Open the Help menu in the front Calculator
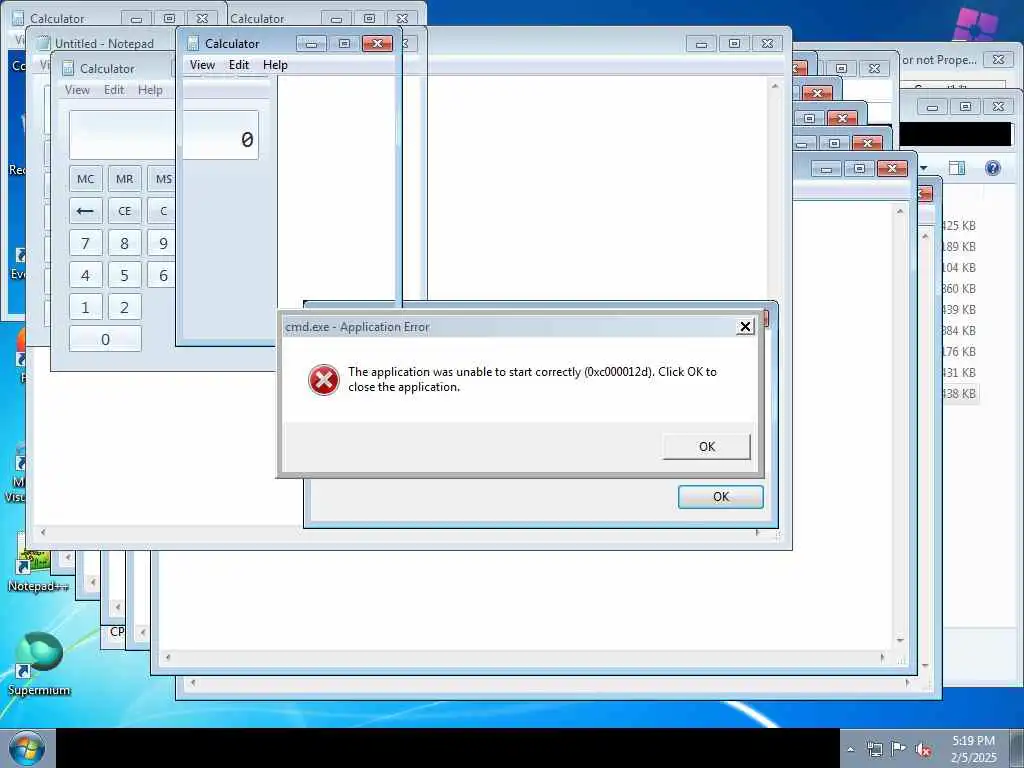1024x768 pixels. [275, 65]
